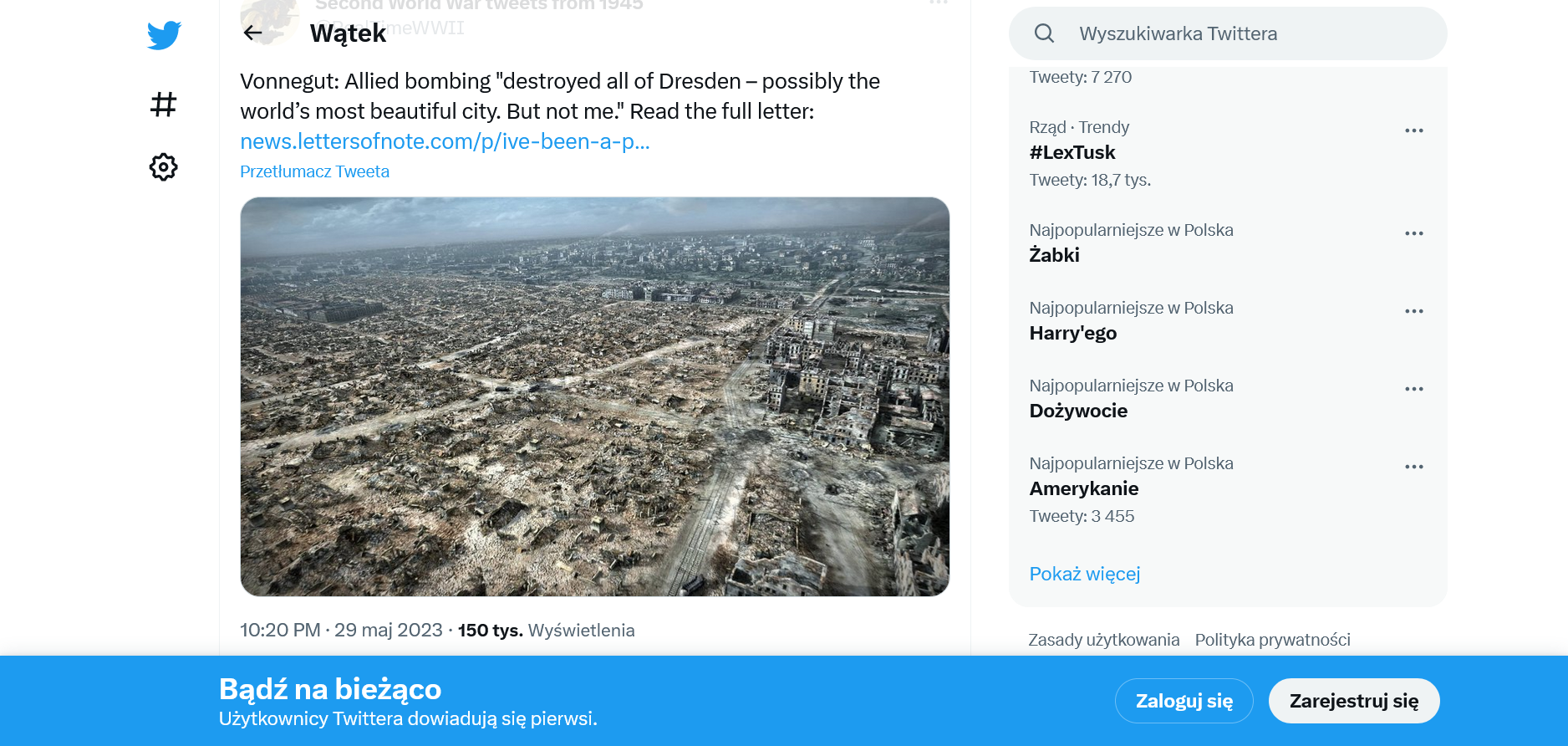Open the news.lettersofnote.com link

[x=445, y=141]
